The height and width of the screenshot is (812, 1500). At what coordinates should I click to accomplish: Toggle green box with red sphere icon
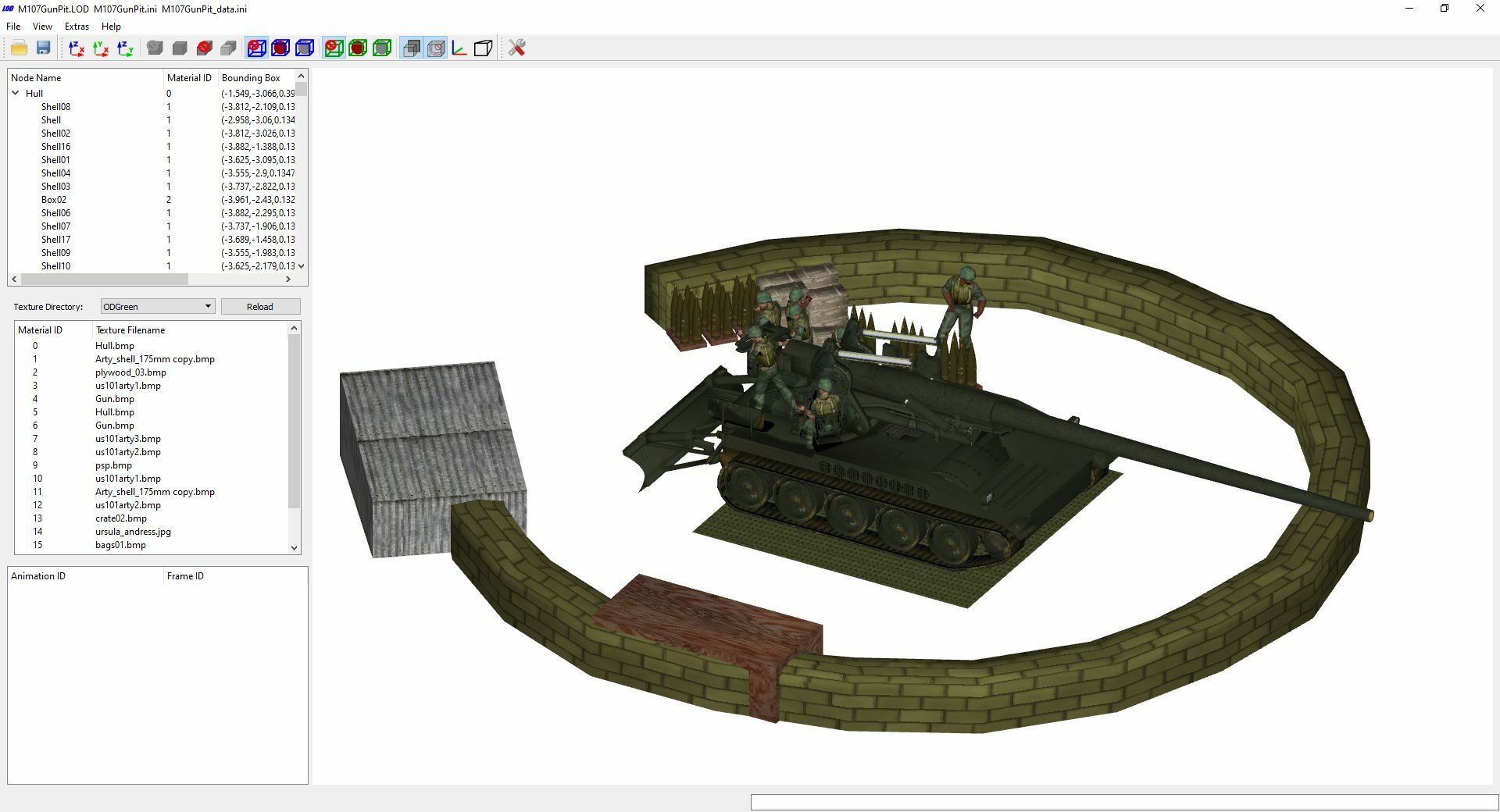pyautogui.click(x=358, y=48)
